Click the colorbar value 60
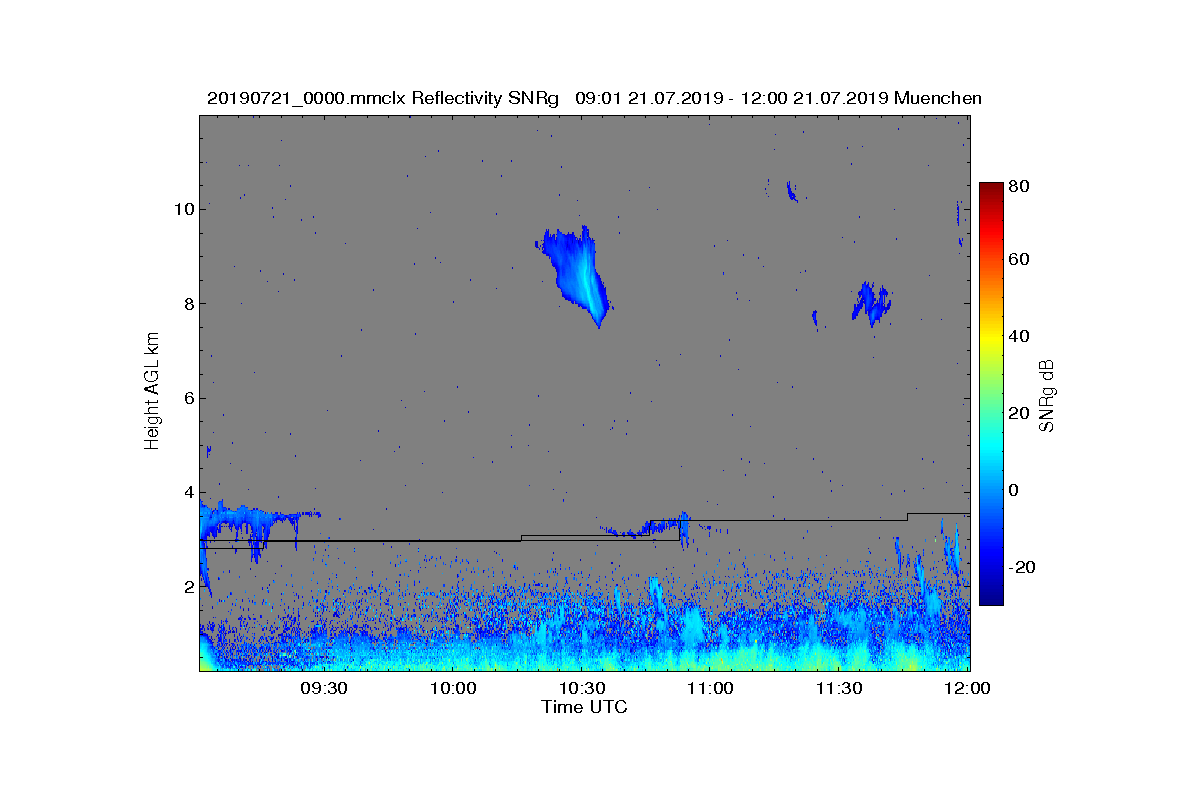This screenshot has width=1200, height=800. (1020, 260)
